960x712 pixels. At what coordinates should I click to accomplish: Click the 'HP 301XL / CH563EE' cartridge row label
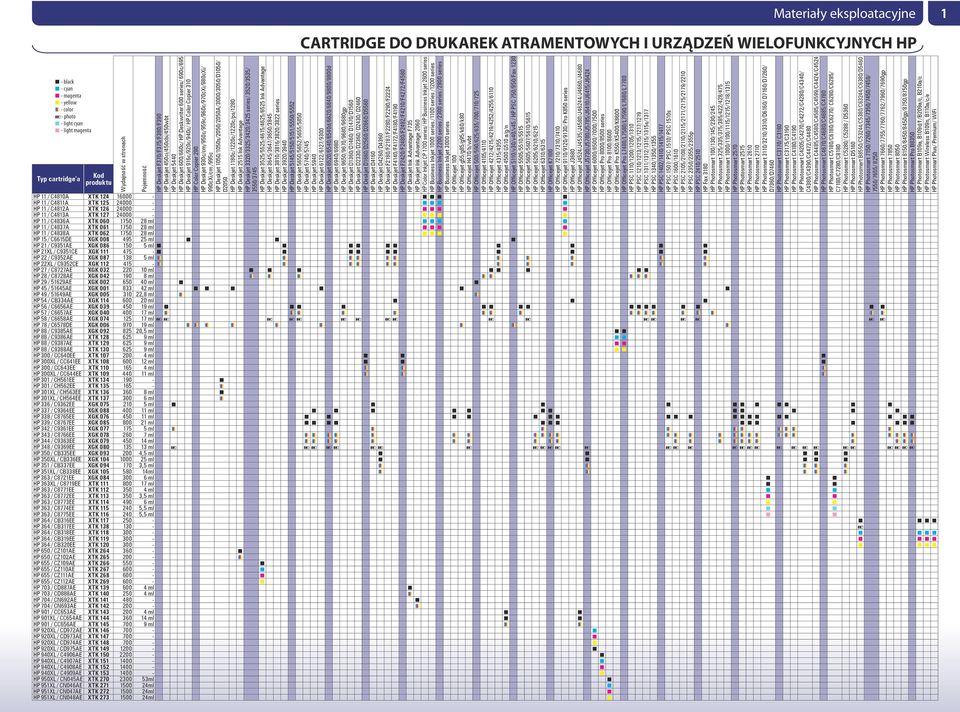(x=57, y=392)
